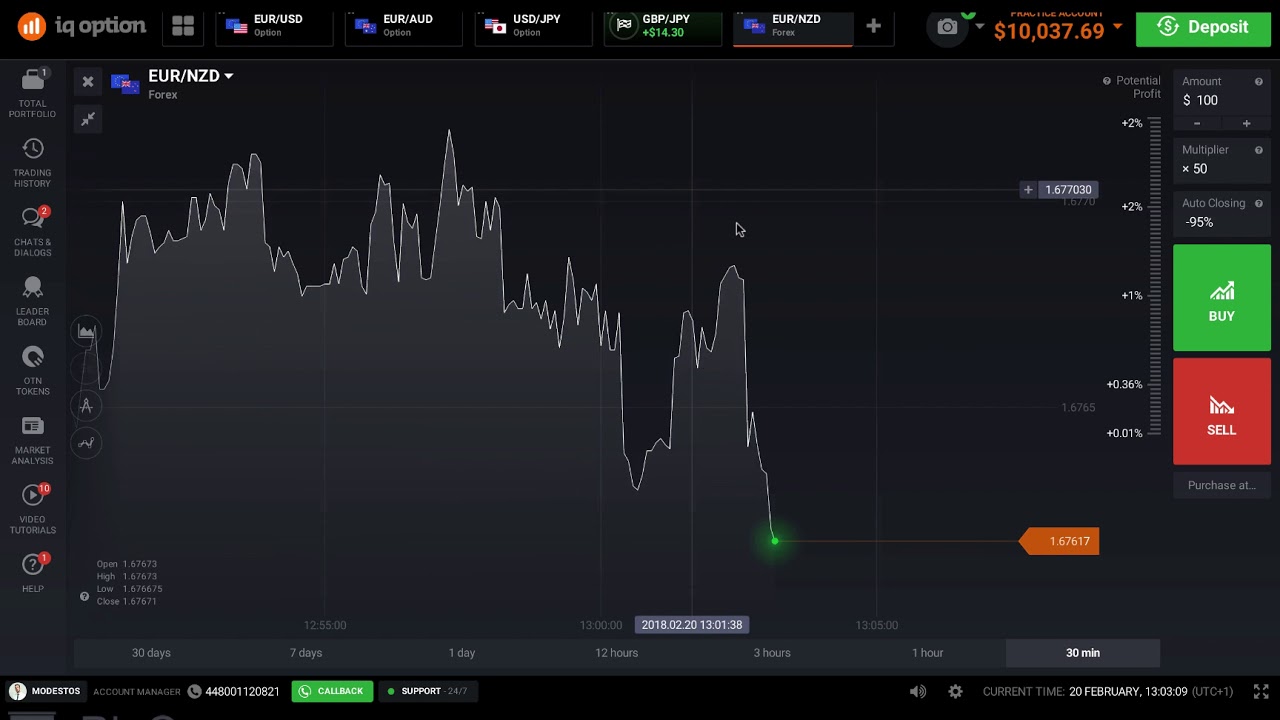Open the Total Portfolio briefcase icon
The height and width of the screenshot is (720, 1280).
click(x=33, y=82)
